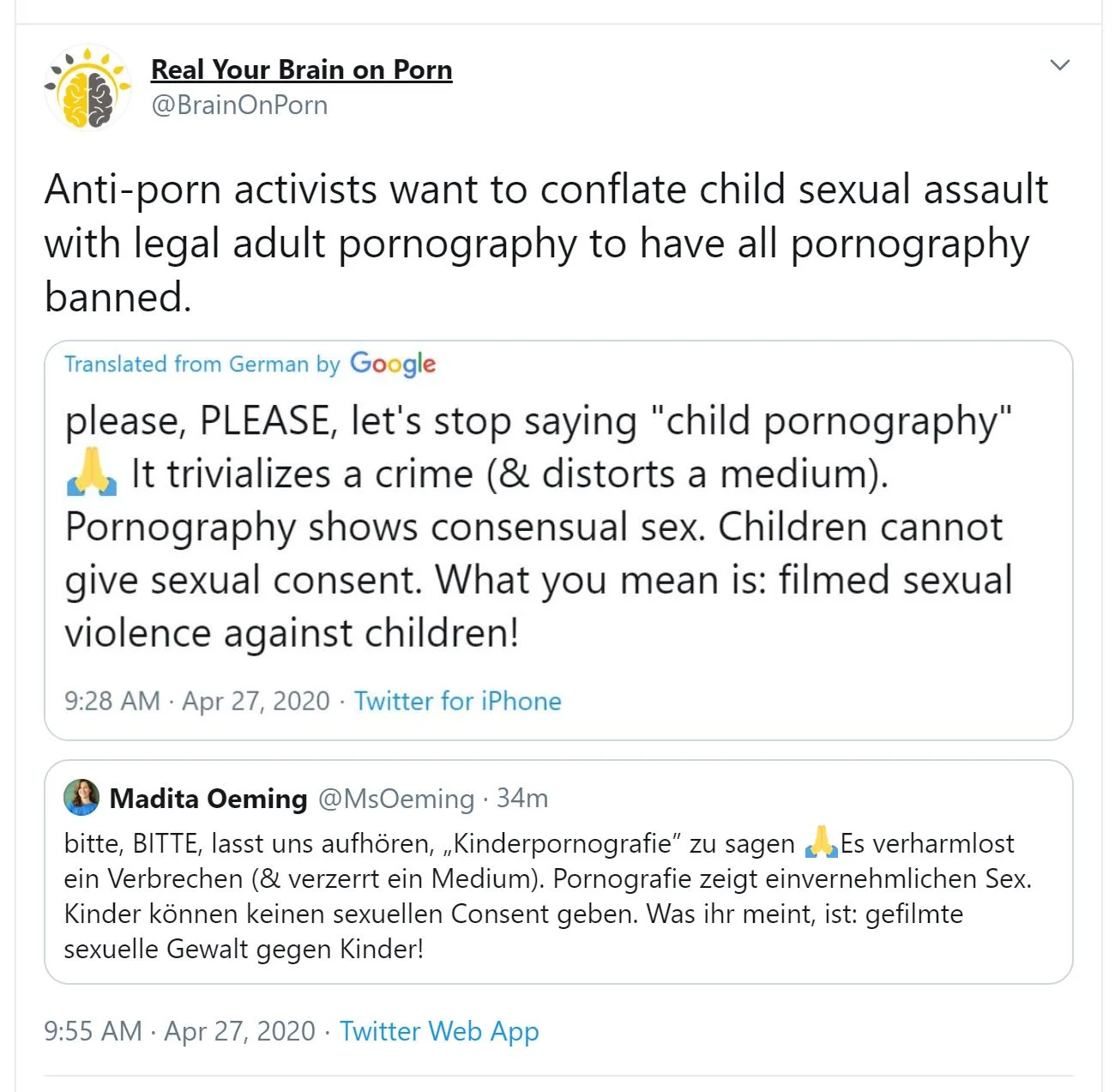The image size is (1115, 1092).
Task: Click the 9:55 AM Apr 27, 2020 timestamp
Action: point(179,1031)
